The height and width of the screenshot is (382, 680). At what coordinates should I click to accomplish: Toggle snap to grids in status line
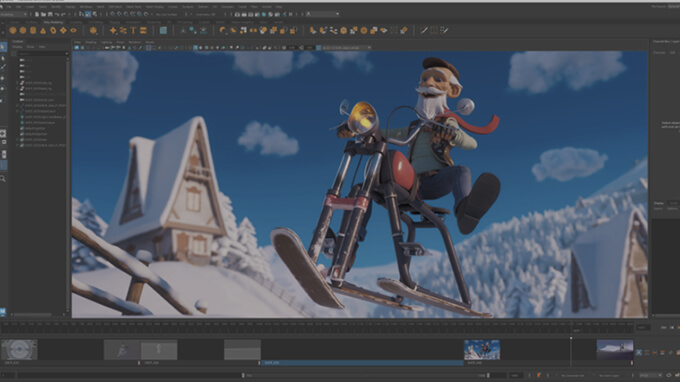[x=112, y=14]
